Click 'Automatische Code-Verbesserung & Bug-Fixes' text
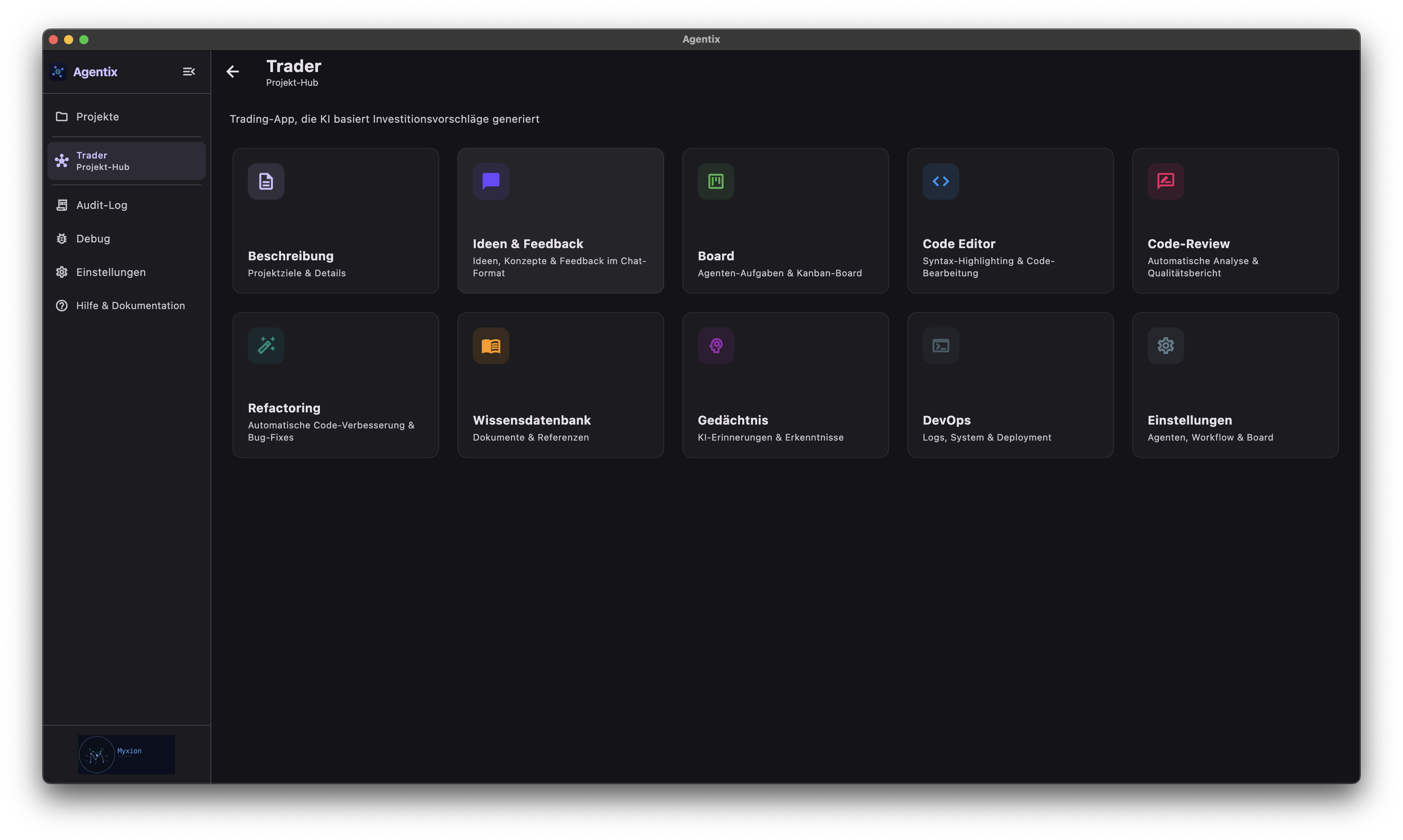Viewport: 1403px width, 840px height. (331, 431)
